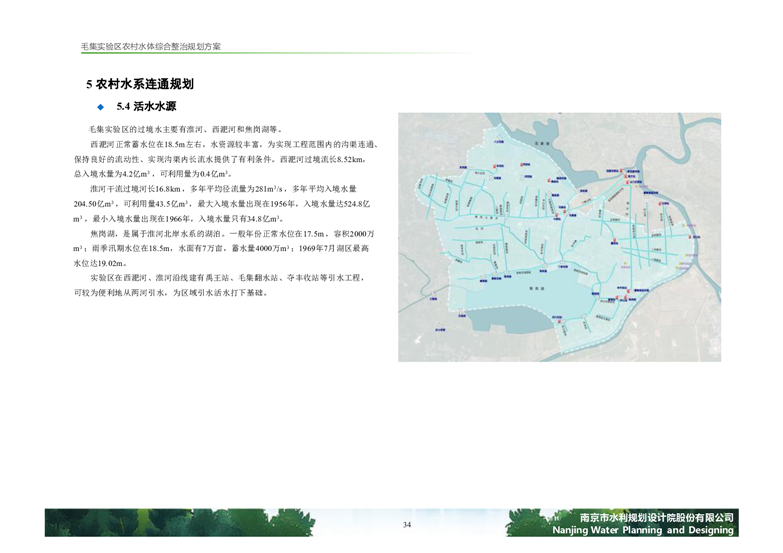
Task: Click the 南京市水利规划设计院股份有限公司 footer text
Action: [657, 517]
